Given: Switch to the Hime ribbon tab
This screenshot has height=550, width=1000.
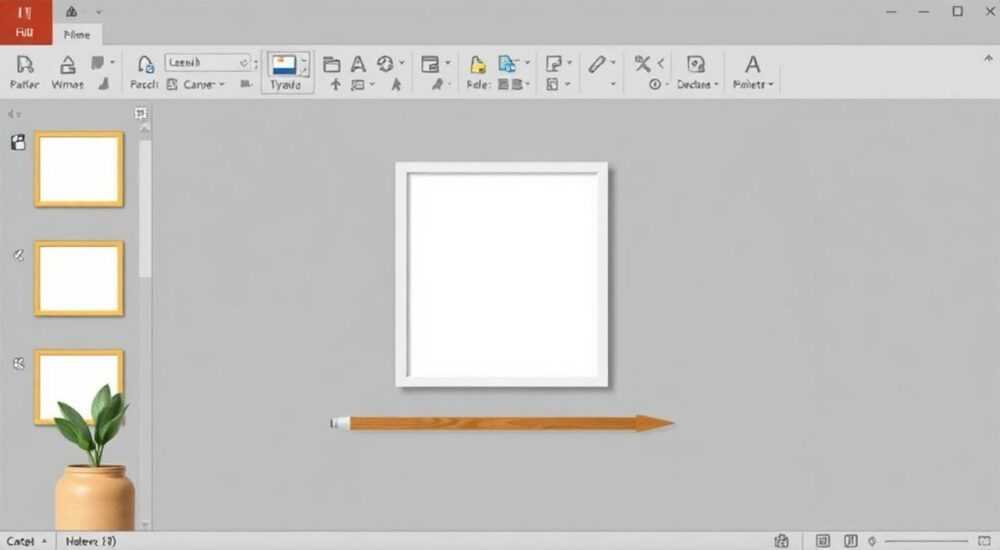Looking at the screenshot, I should click(x=77, y=34).
